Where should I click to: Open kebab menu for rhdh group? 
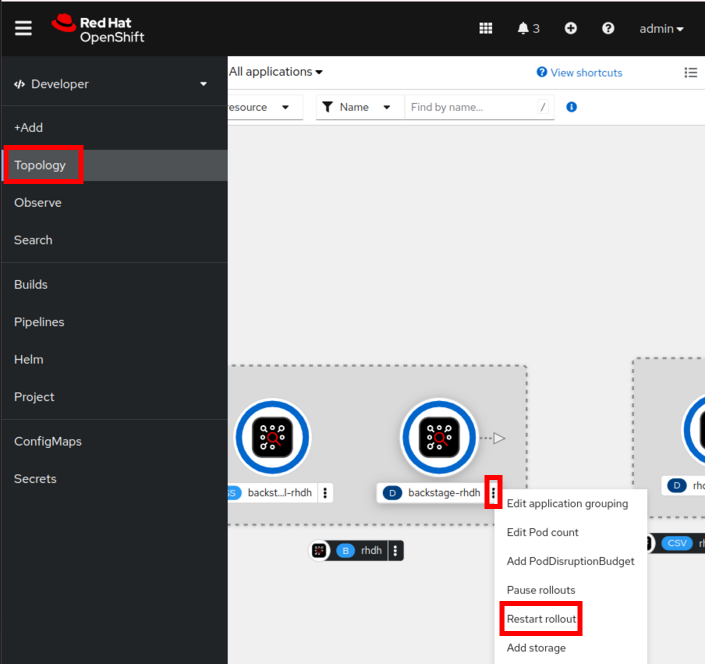click(395, 550)
